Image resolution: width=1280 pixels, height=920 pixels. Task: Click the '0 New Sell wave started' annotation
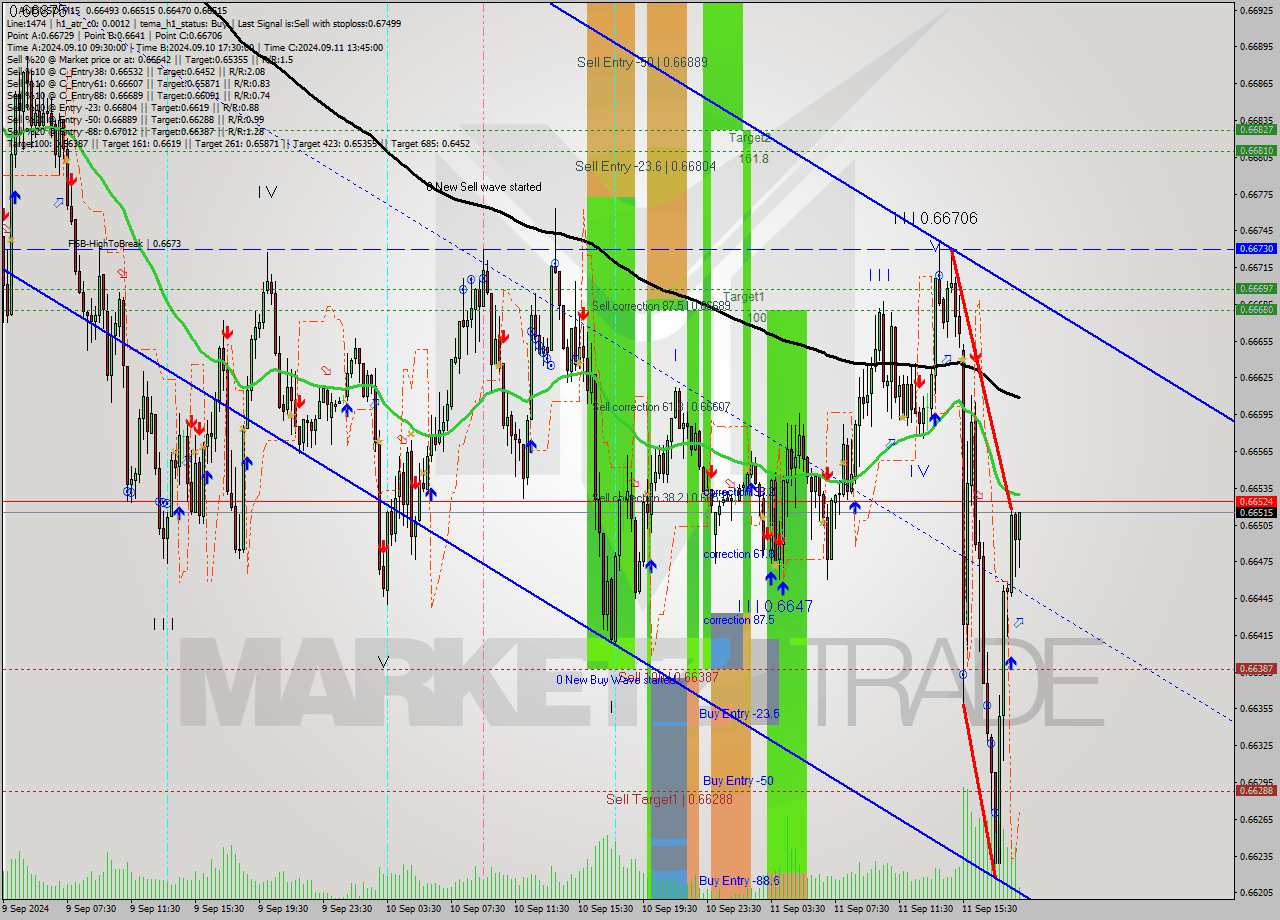click(x=484, y=187)
